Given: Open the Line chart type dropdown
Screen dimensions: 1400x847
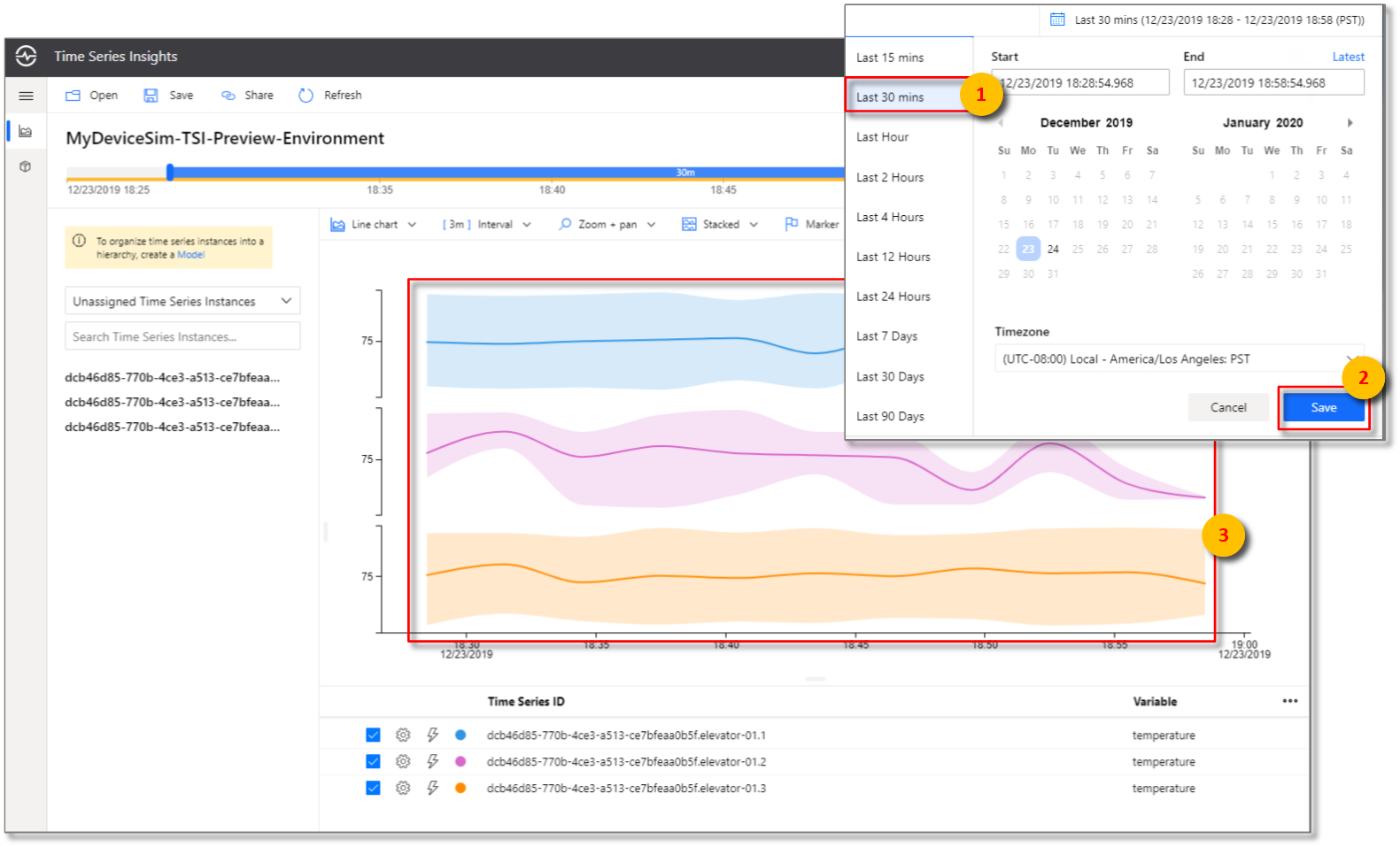Looking at the screenshot, I should [x=374, y=225].
